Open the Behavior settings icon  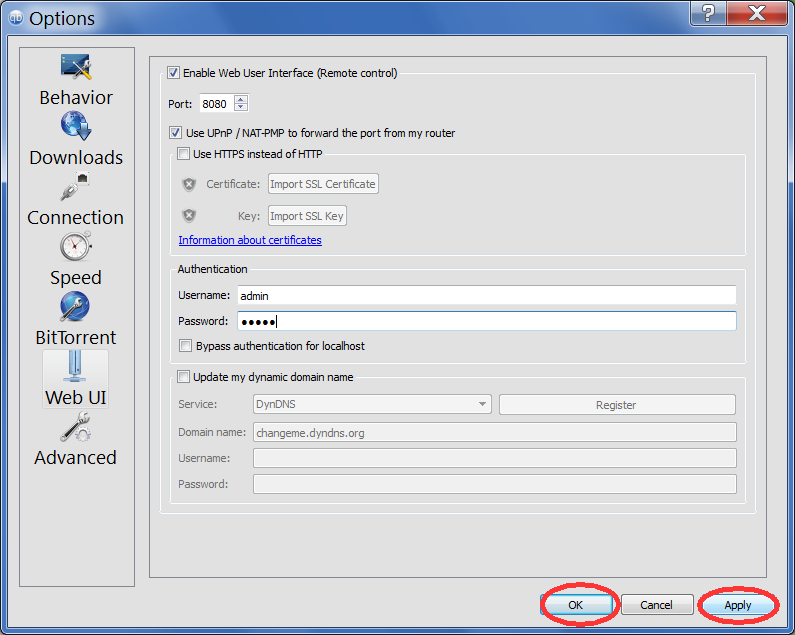click(x=76, y=66)
